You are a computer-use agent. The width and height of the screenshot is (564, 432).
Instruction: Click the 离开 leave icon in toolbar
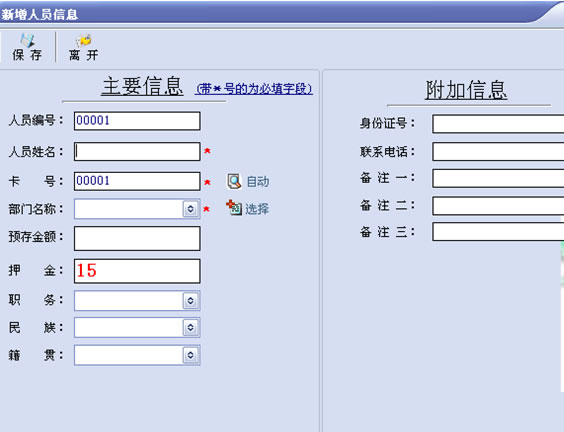(83, 40)
